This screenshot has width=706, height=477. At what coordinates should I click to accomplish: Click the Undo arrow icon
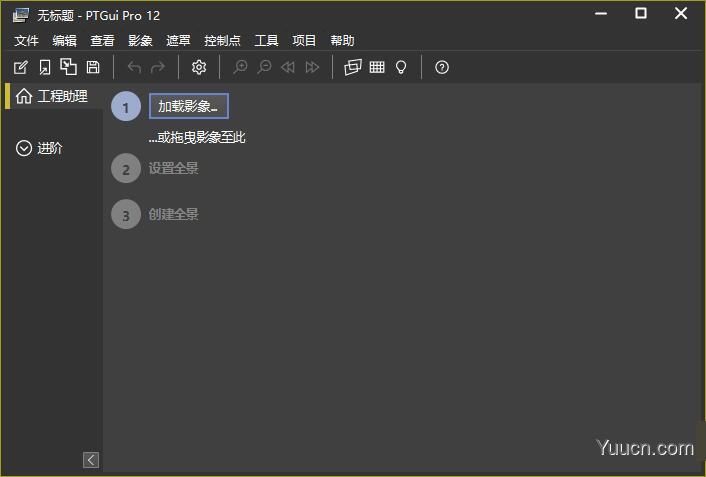point(134,68)
